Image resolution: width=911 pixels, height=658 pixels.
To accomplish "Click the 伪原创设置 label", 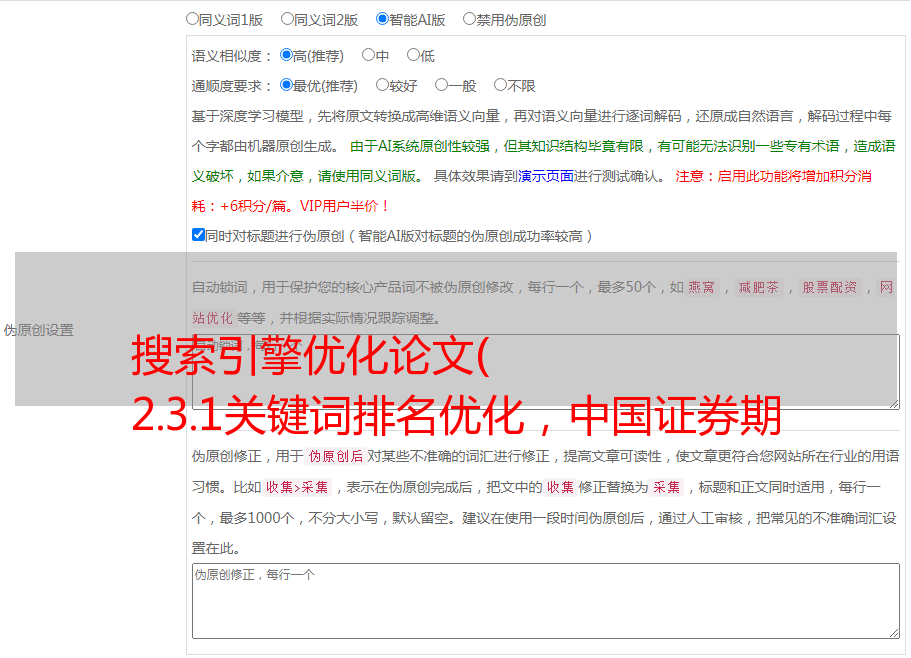I will [x=38, y=330].
